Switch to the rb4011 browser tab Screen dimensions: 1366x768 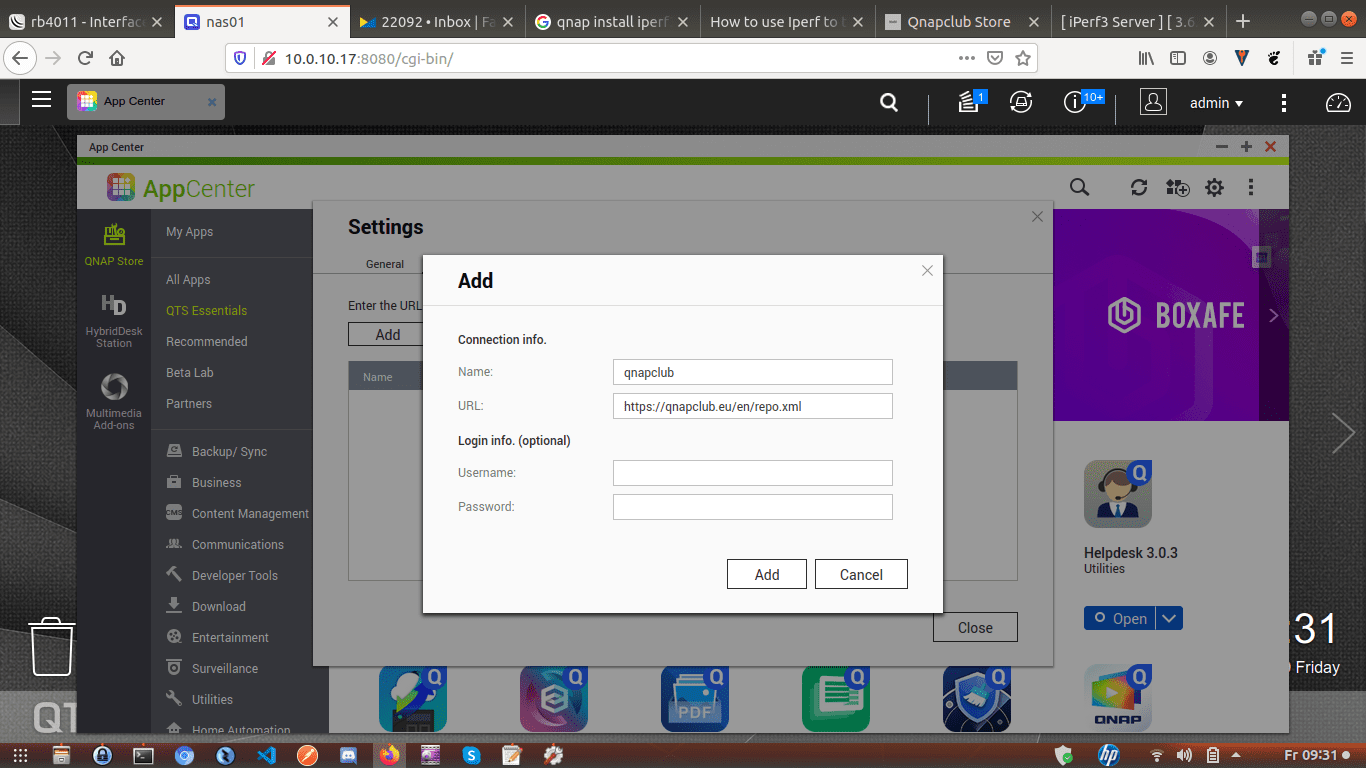coord(85,22)
